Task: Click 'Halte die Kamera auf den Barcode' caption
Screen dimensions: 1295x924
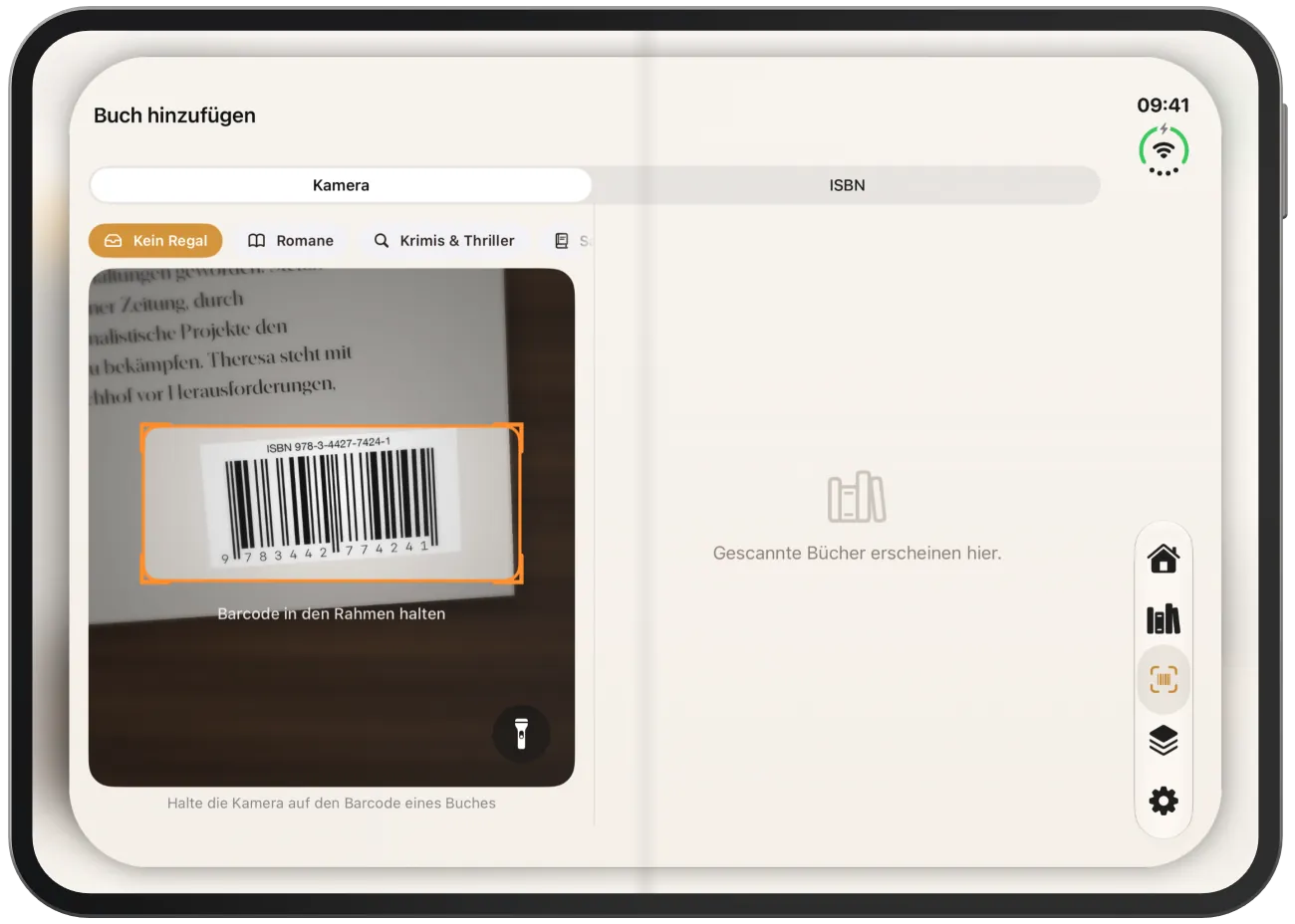Action: pyautogui.click(x=332, y=804)
